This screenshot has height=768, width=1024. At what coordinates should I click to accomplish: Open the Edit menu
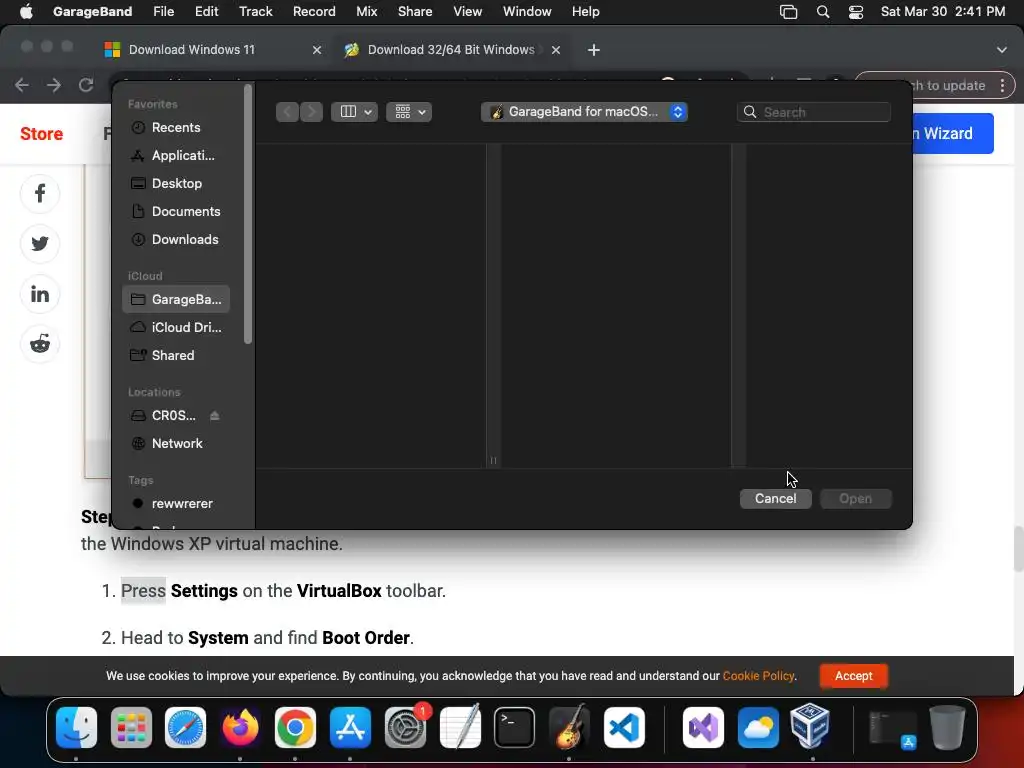(206, 11)
